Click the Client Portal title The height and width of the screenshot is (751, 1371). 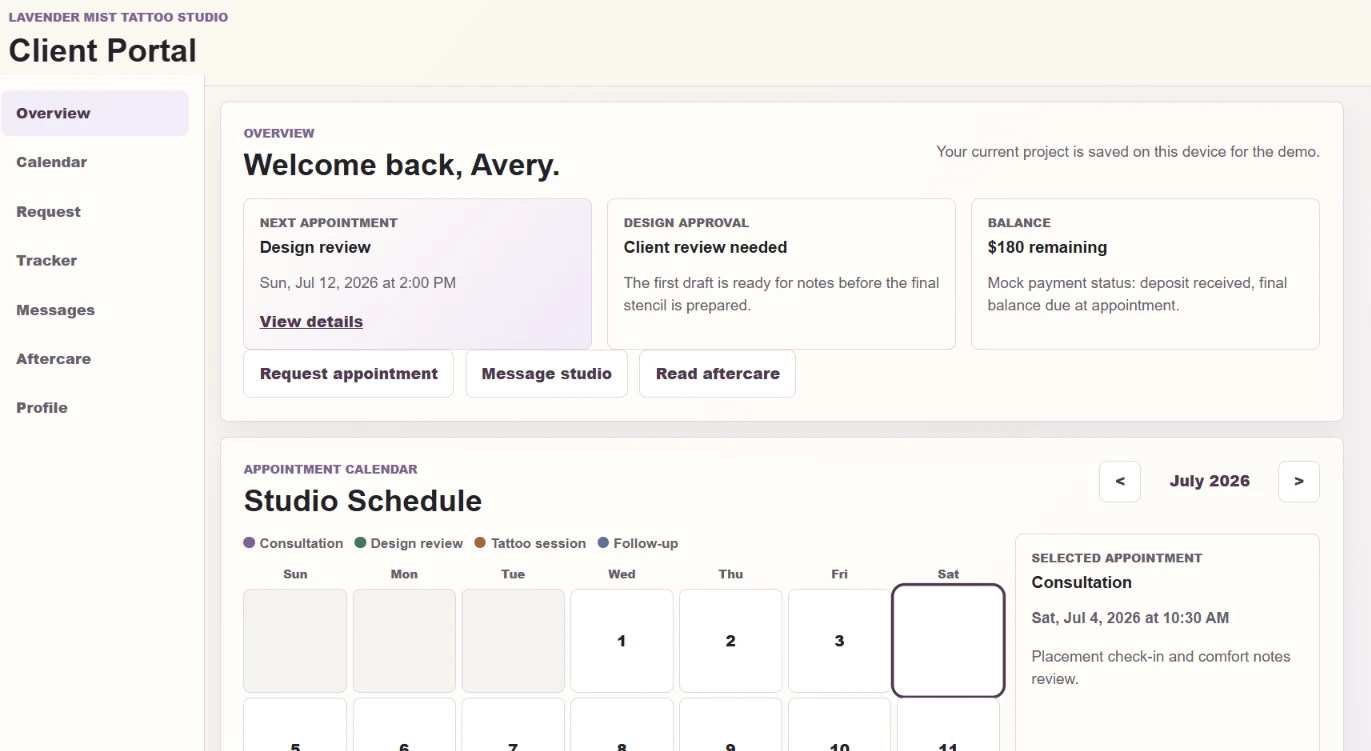[103, 50]
